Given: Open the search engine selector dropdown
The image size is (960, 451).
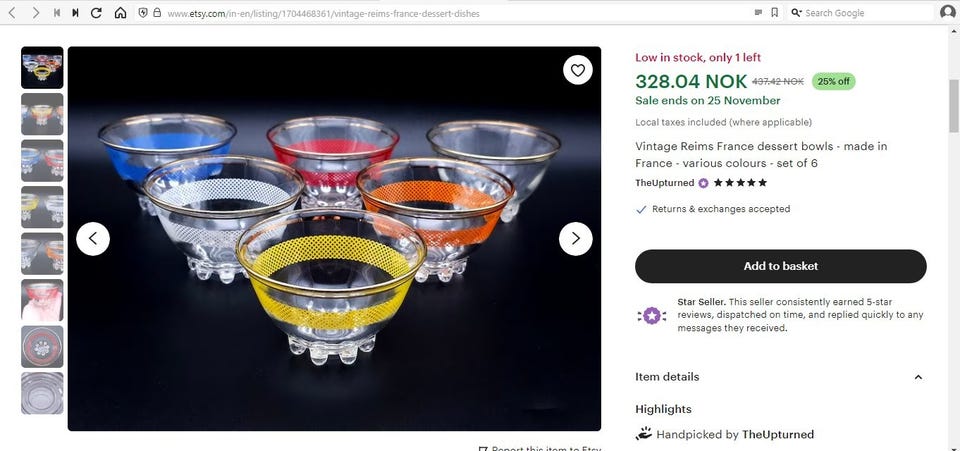Looking at the screenshot, I should [x=796, y=13].
